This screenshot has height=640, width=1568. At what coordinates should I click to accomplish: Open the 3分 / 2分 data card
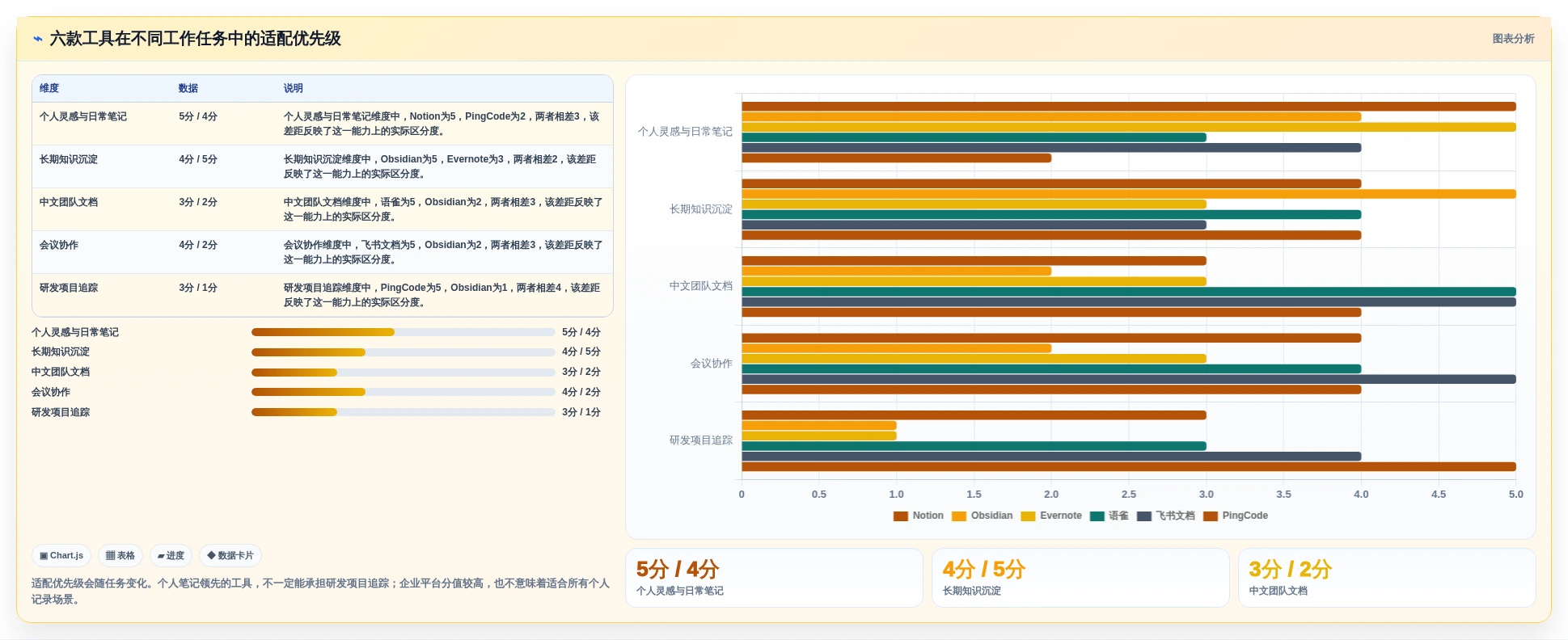(x=1387, y=578)
